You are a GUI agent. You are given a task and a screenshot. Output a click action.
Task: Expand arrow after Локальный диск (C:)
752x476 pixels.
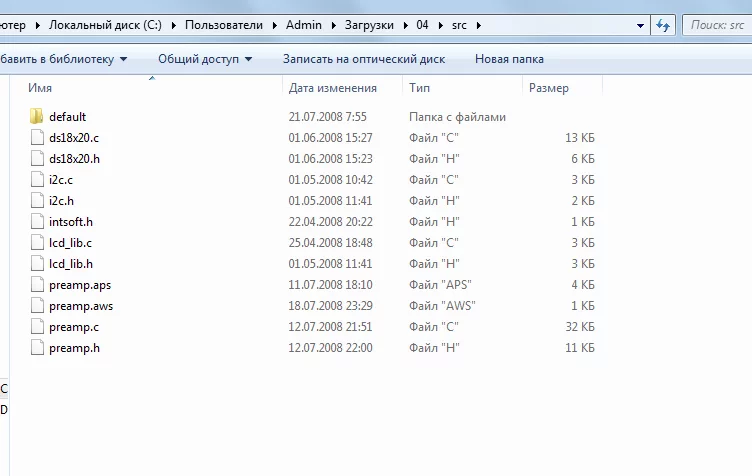tap(174, 25)
